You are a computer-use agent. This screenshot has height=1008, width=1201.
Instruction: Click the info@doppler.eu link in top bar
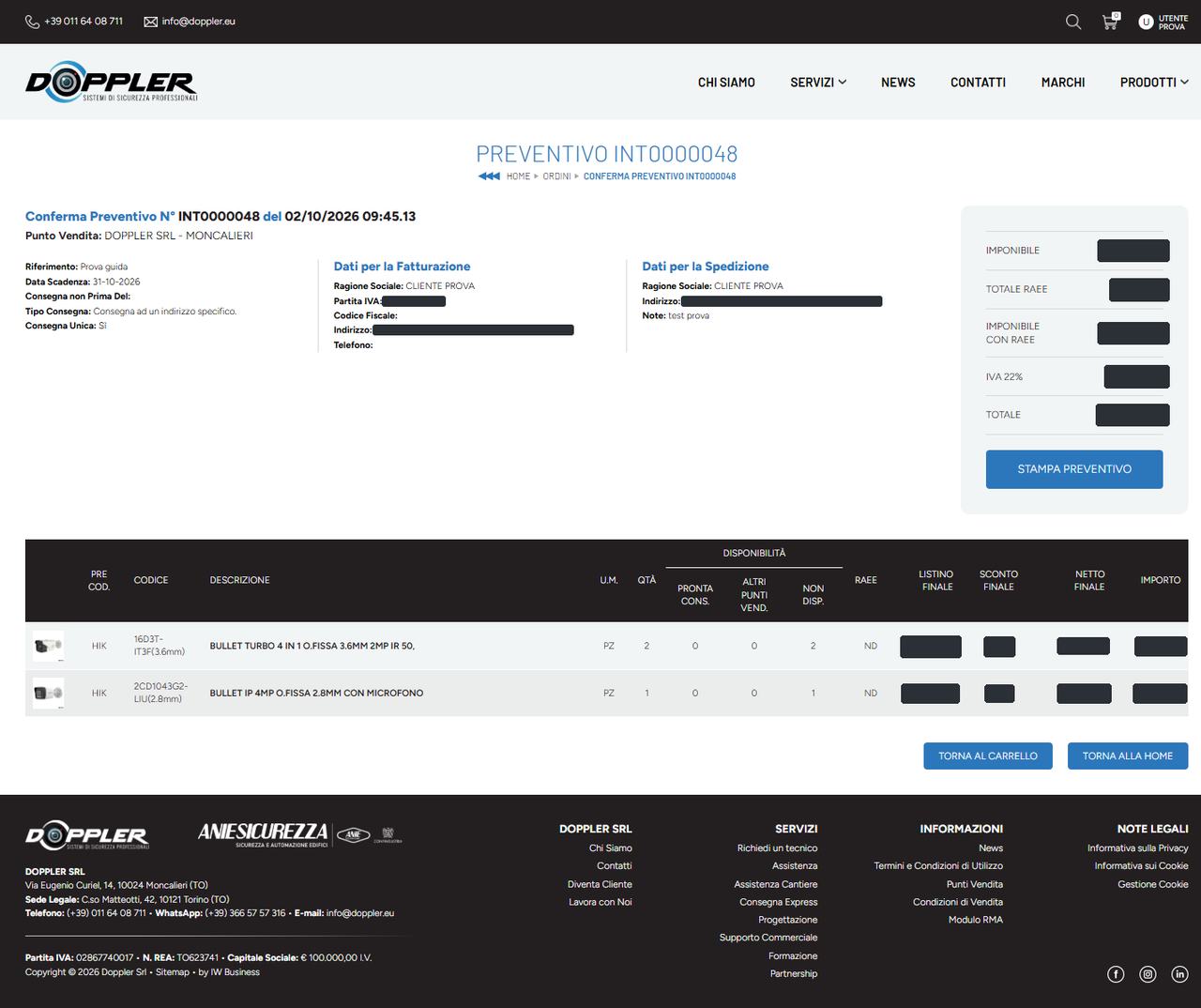coord(198,22)
